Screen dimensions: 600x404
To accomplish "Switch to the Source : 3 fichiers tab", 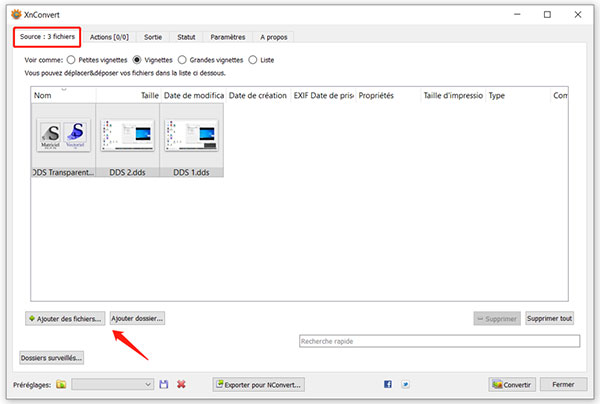I will click(47, 37).
